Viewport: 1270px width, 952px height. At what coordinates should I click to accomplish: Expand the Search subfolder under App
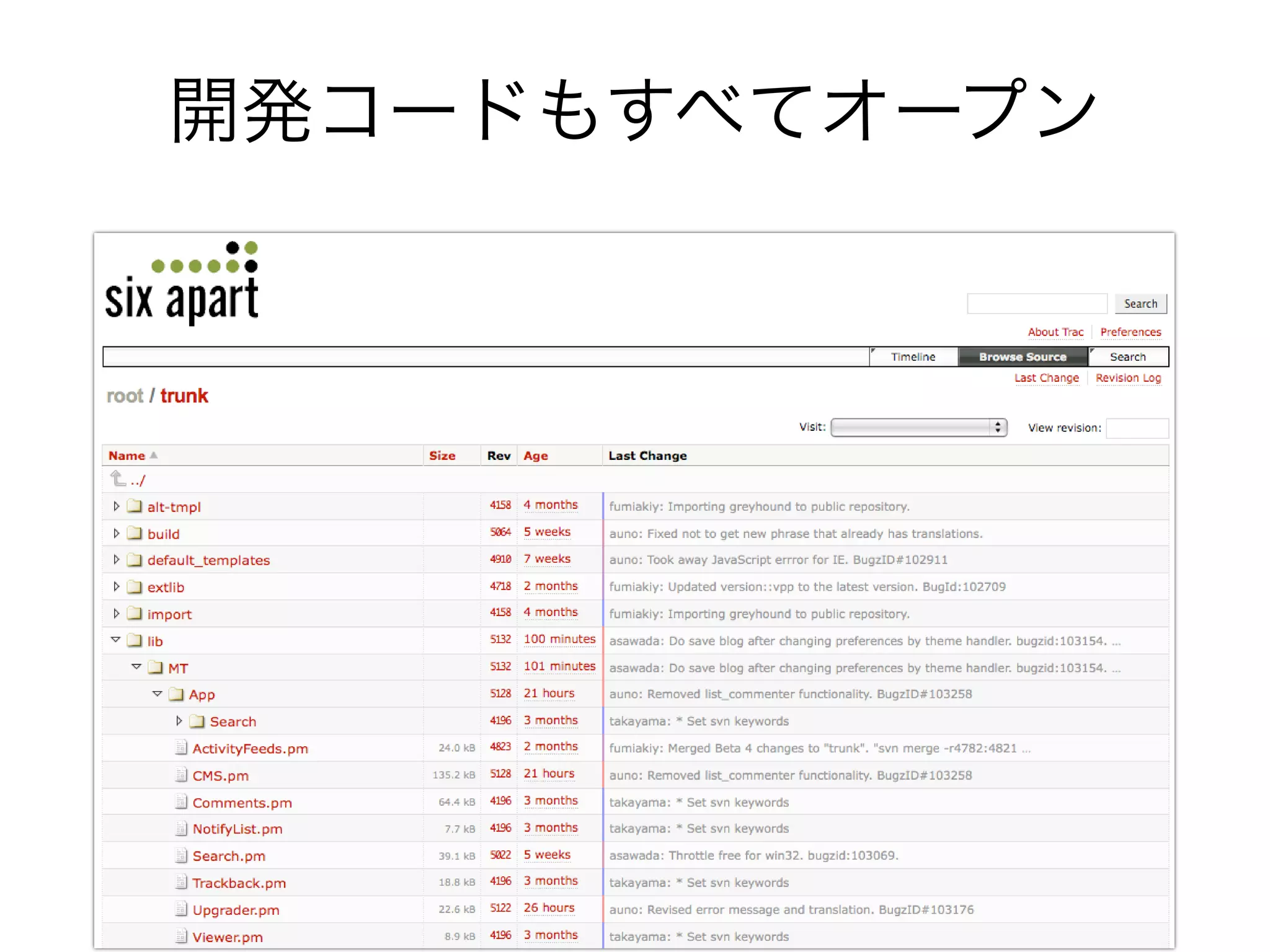(179, 721)
